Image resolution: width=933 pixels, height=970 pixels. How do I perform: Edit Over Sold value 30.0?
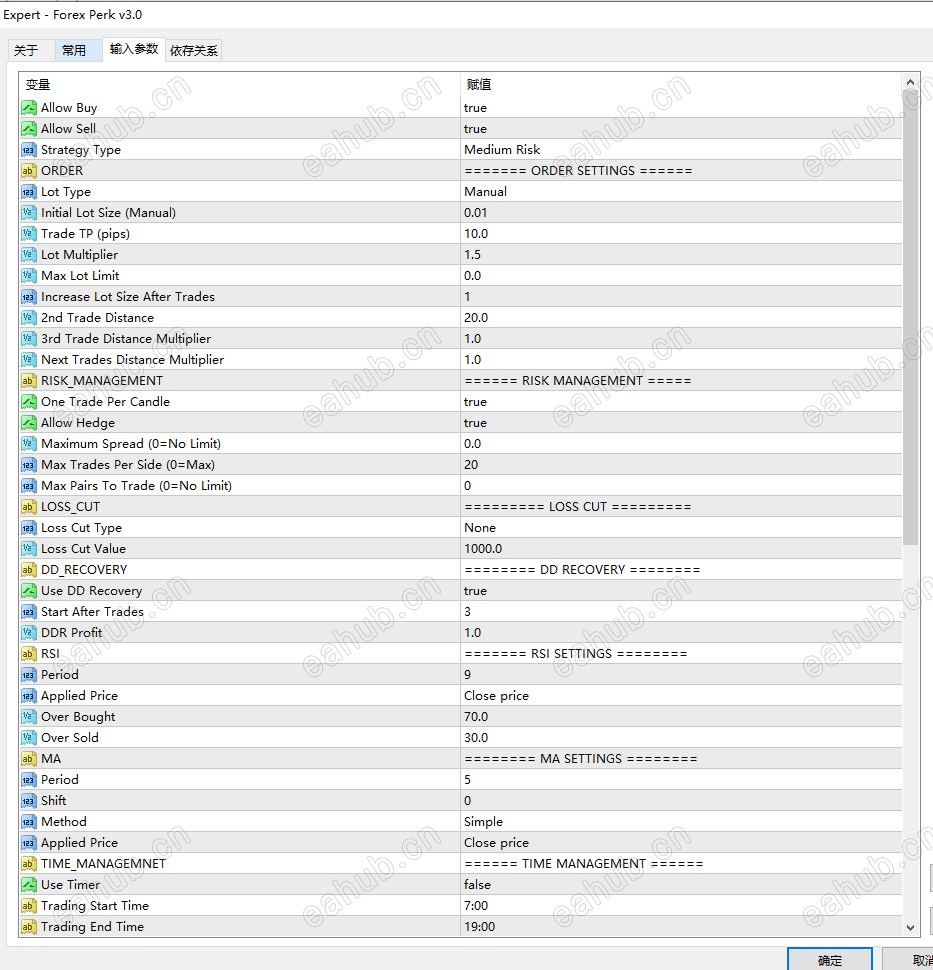[681, 738]
